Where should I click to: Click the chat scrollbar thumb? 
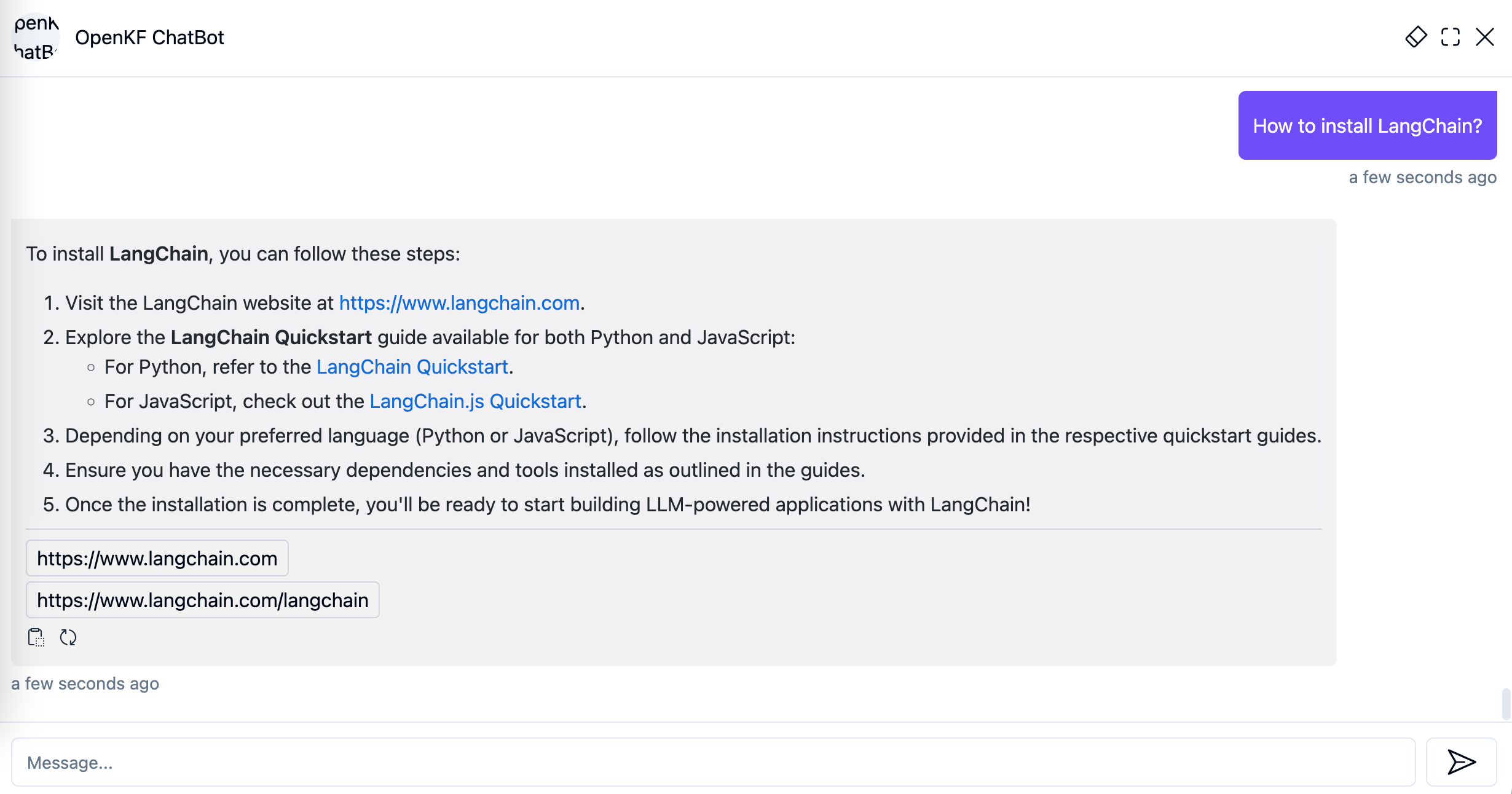point(1505,704)
